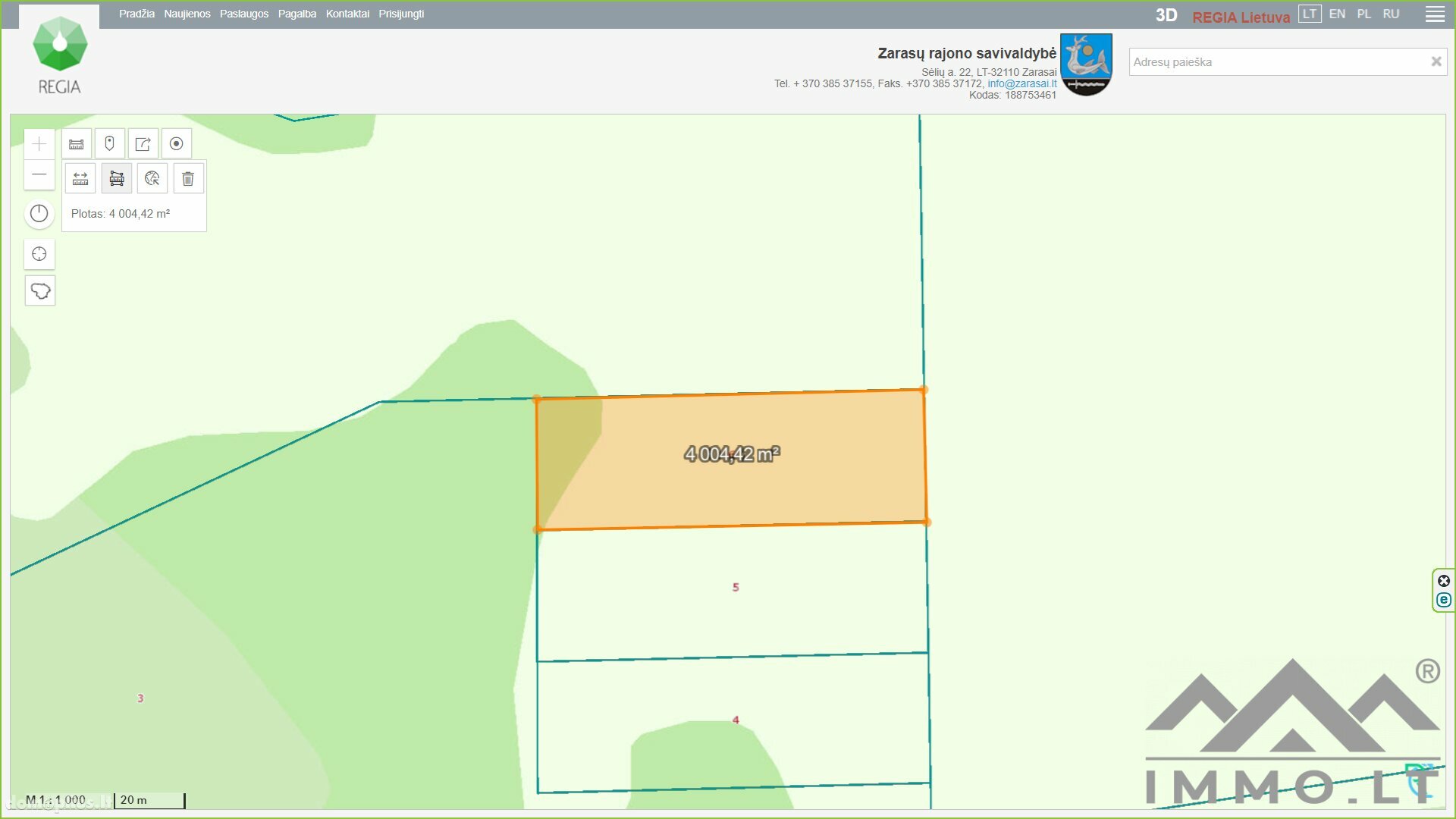Close the side widget with X icon
1456x819 pixels.
(x=1444, y=581)
